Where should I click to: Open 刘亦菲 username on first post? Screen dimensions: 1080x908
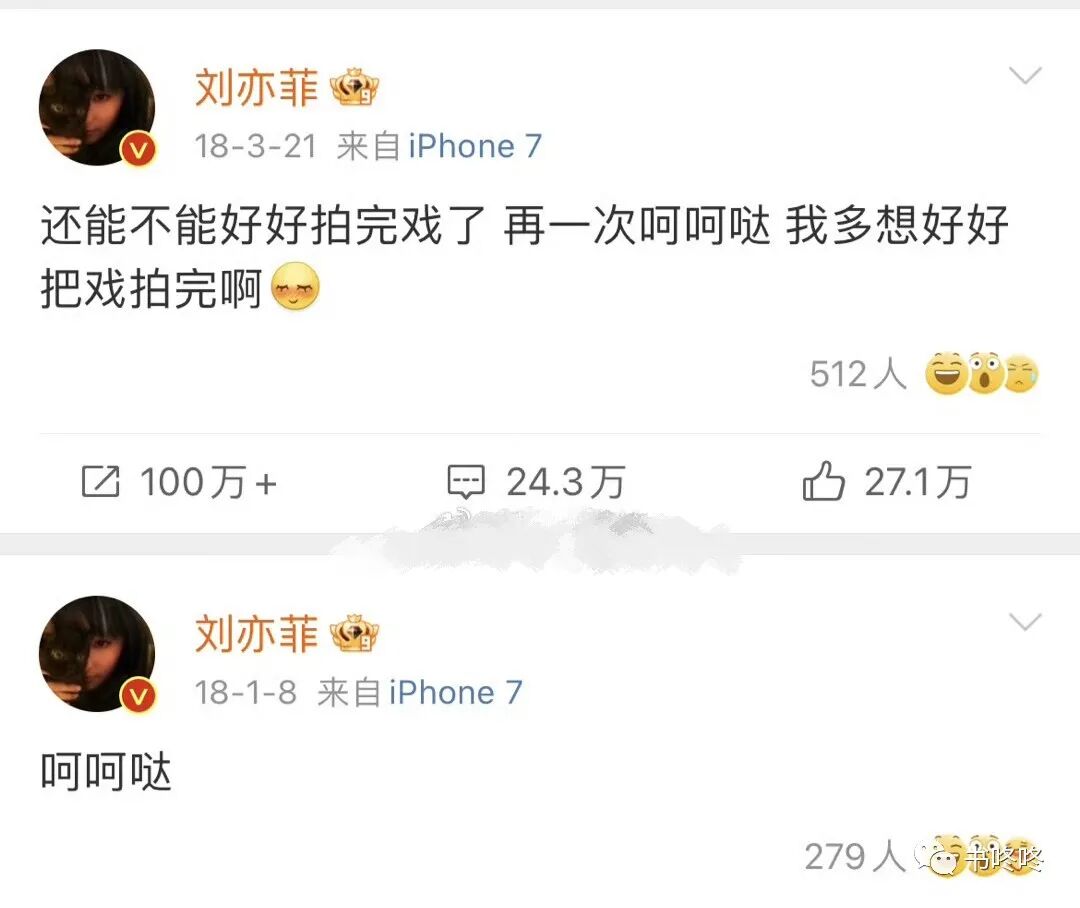click(256, 87)
